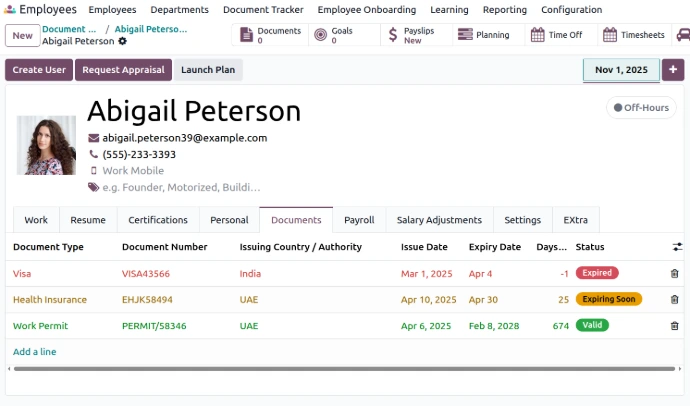Remove the Work Permit row via trash icon

tap(674, 325)
